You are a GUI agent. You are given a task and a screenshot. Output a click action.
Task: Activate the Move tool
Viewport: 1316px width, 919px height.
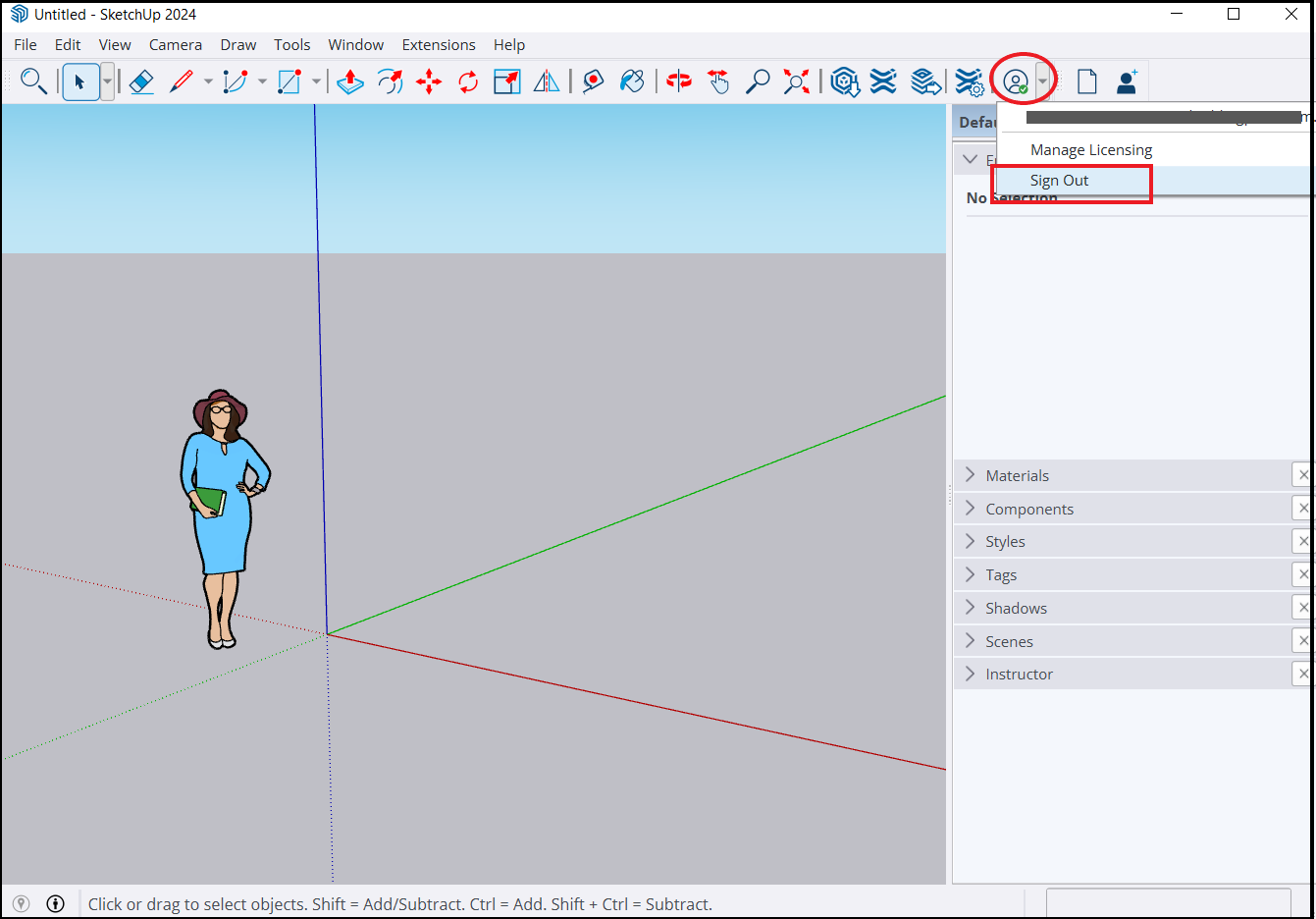pyautogui.click(x=429, y=81)
